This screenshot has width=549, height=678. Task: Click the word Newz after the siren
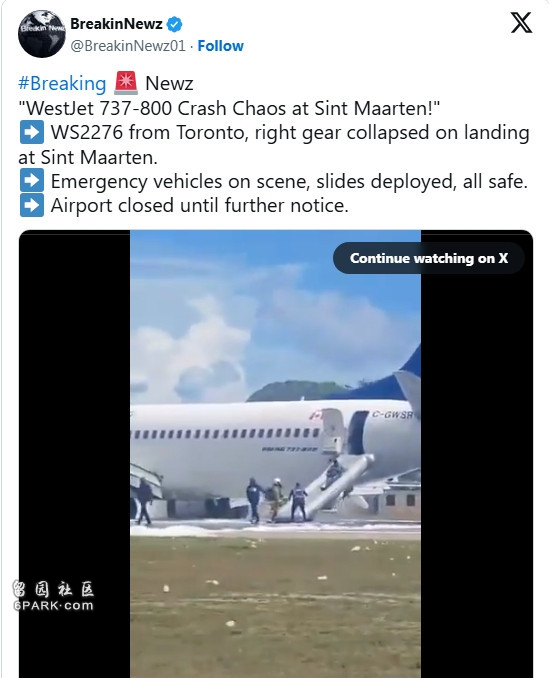(169, 83)
